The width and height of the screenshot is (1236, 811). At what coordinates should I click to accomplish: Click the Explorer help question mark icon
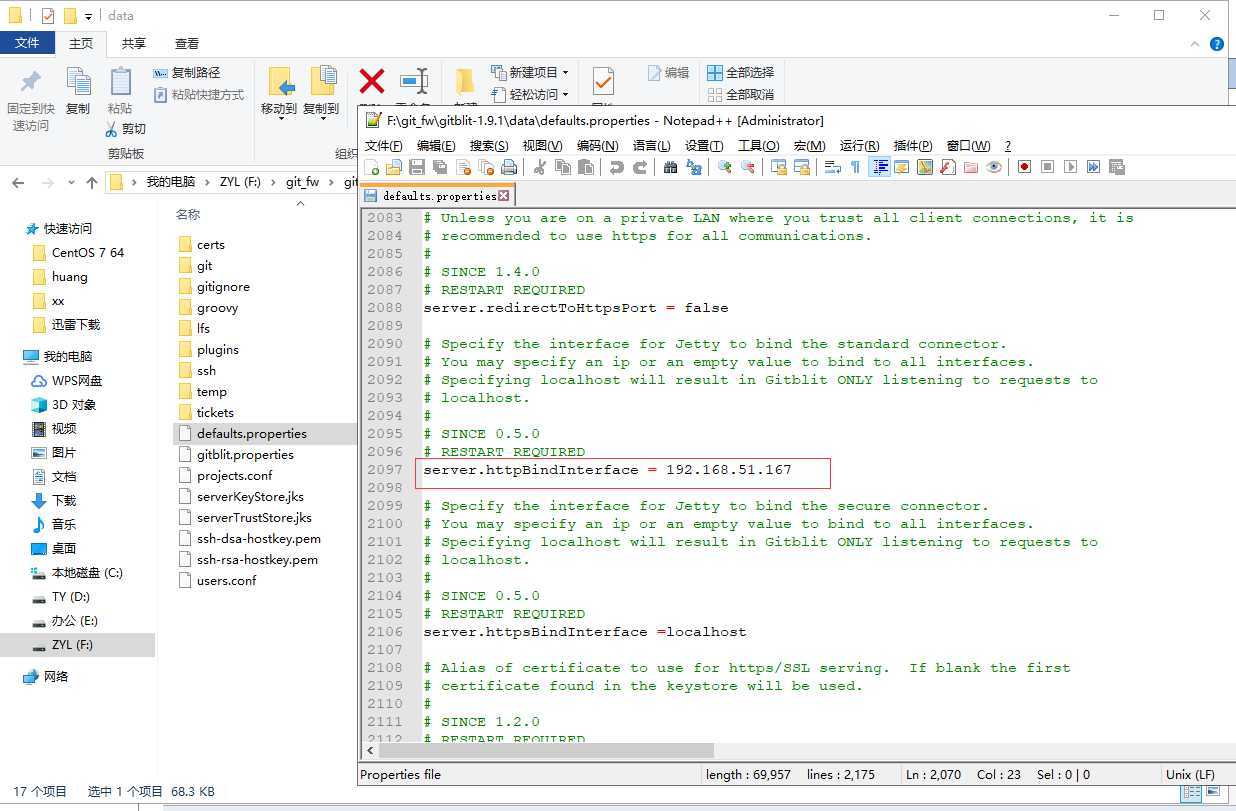[1217, 44]
